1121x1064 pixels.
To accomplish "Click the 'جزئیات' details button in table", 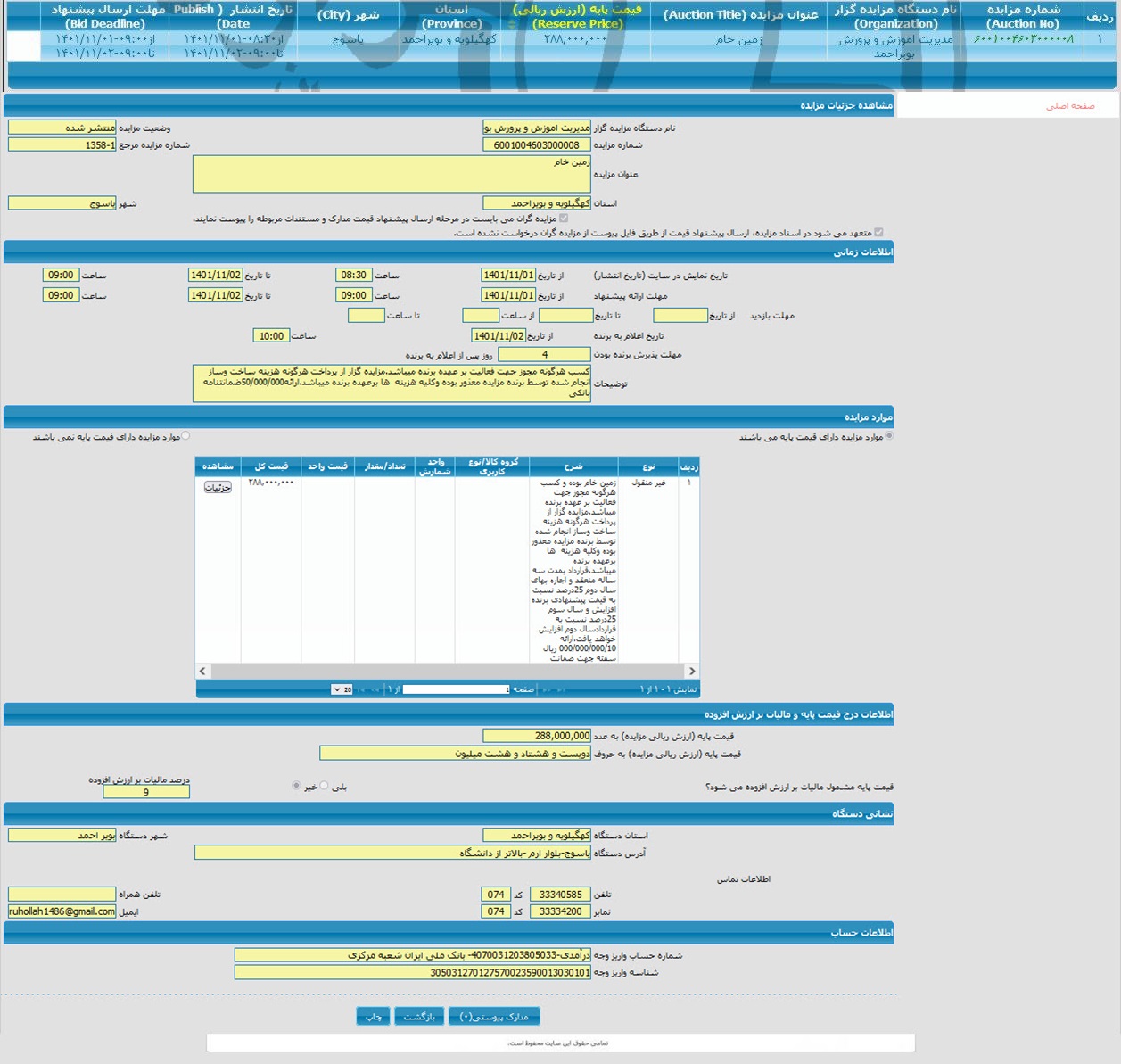I will click(x=218, y=487).
